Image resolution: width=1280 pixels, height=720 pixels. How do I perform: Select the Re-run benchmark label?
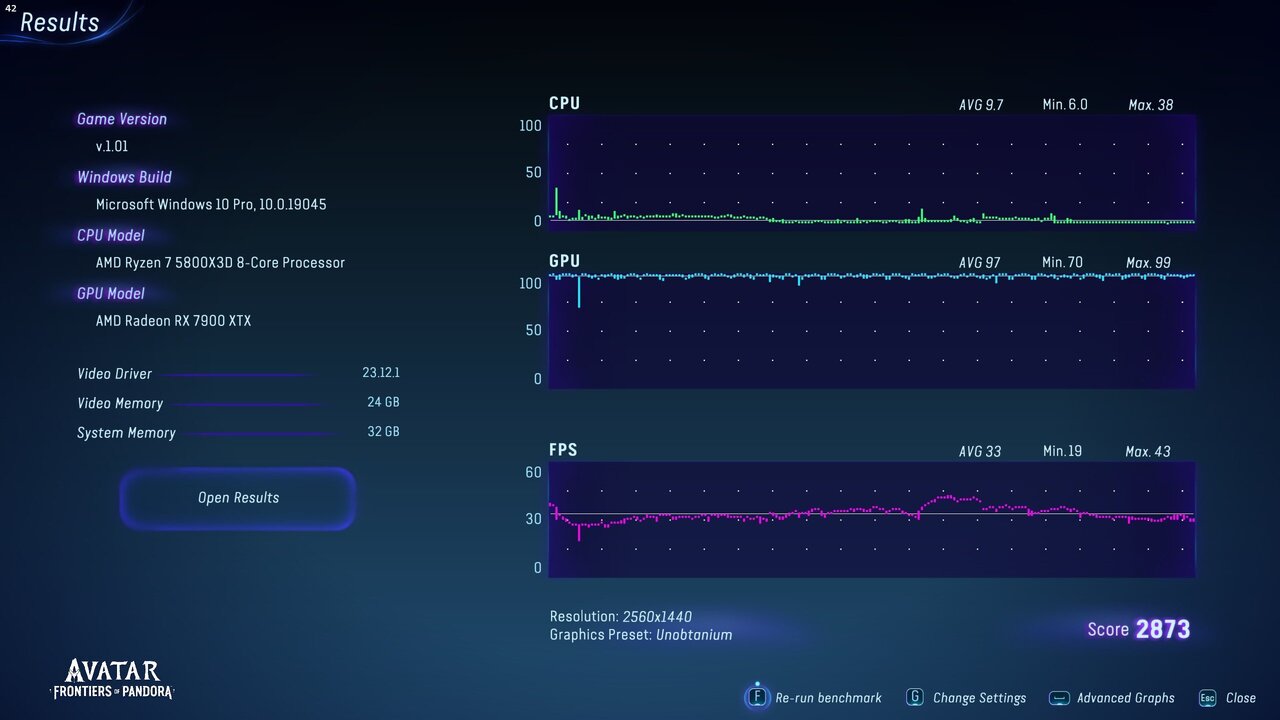click(x=828, y=698)
